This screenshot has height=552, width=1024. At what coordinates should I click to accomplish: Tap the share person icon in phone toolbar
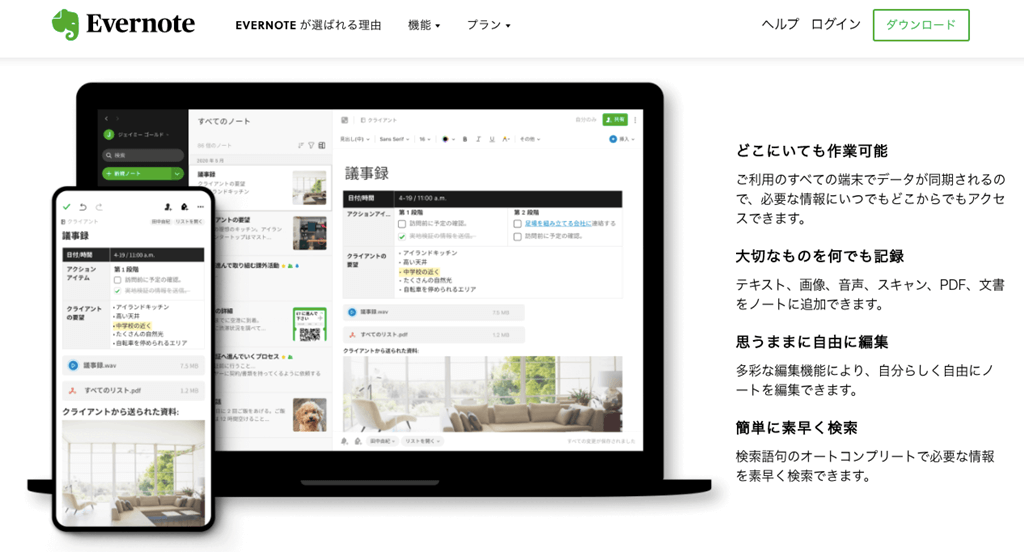click(x=168, y=207)
